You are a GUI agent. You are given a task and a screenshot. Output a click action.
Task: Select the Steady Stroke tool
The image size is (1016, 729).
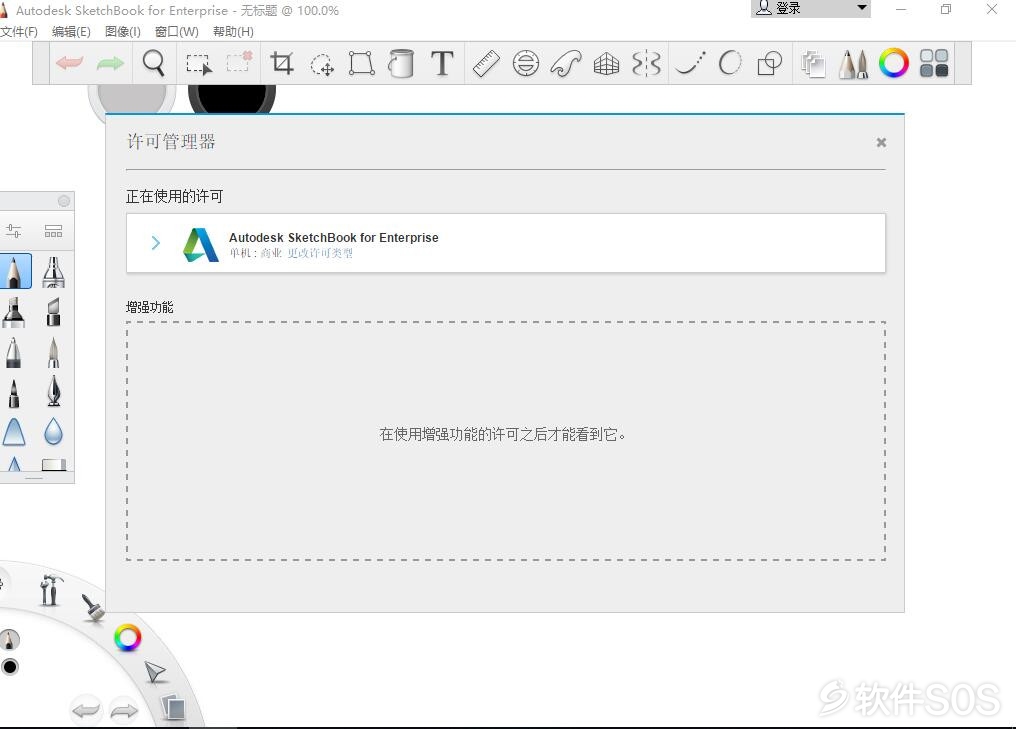(689, 64)
